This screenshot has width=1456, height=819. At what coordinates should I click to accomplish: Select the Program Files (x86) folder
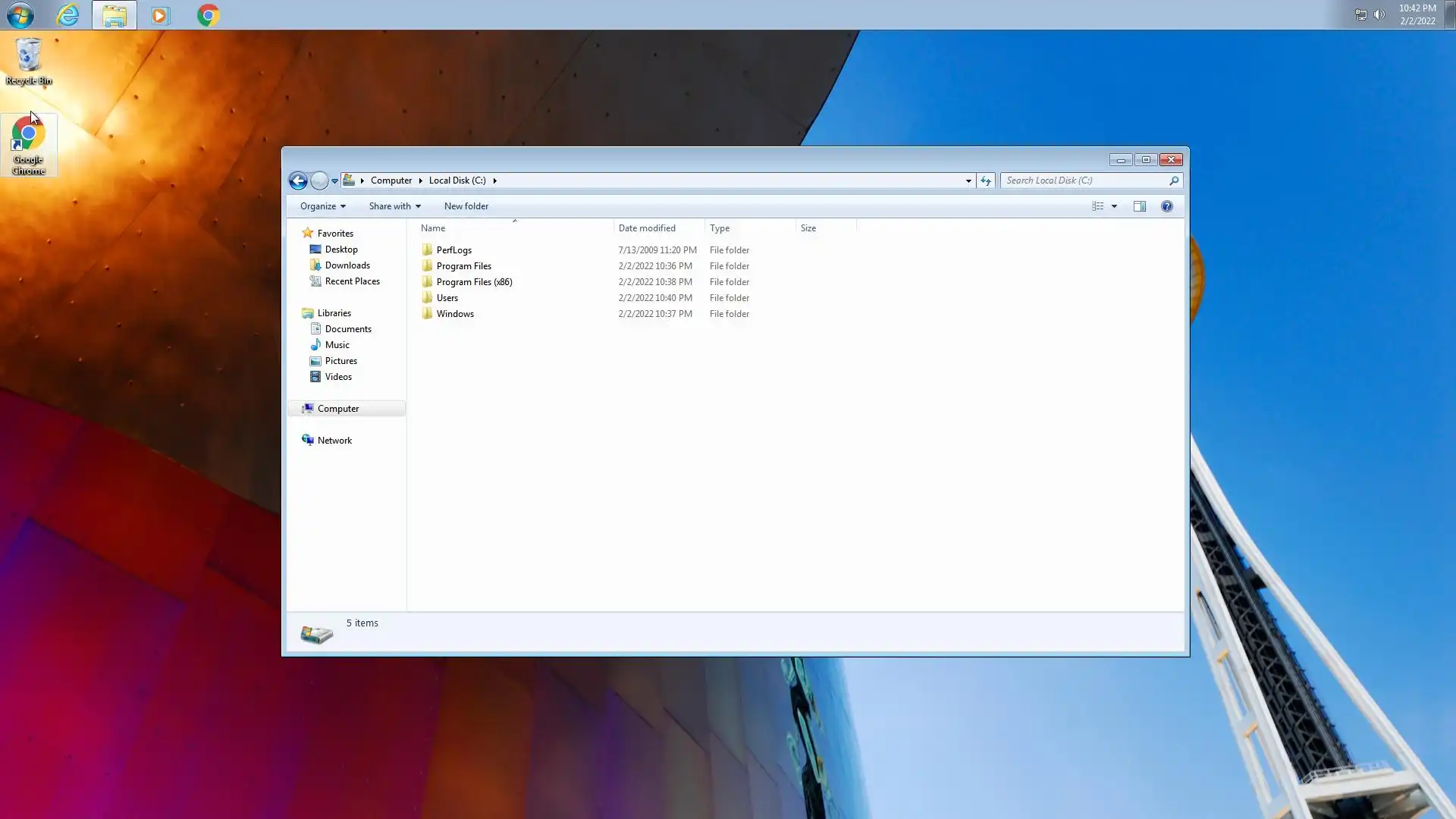point(474,282)
